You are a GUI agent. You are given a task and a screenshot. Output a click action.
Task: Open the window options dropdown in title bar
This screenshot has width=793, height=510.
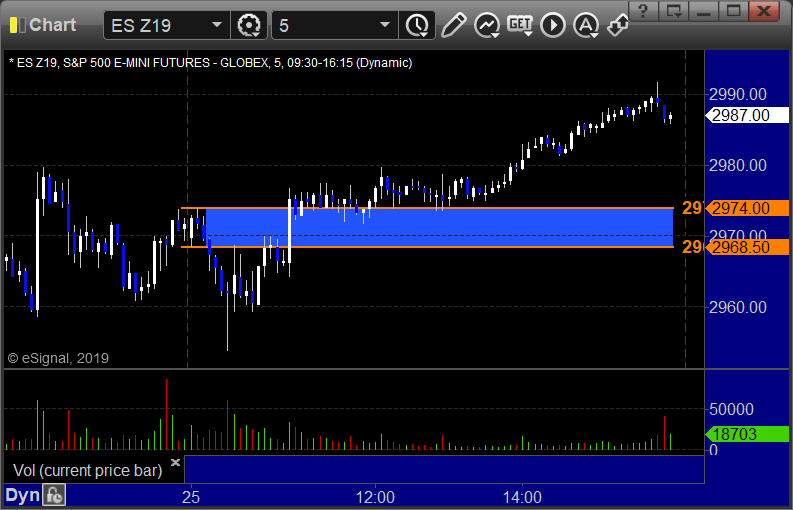(x=674, y=11)
